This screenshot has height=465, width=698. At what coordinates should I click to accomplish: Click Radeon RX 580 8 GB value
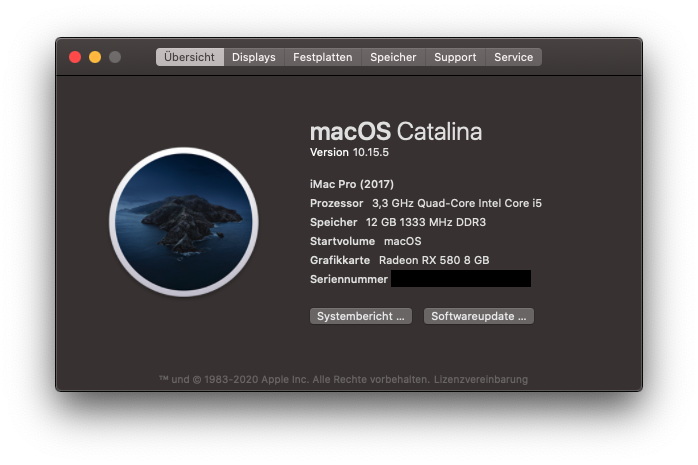tap(434, 260)
